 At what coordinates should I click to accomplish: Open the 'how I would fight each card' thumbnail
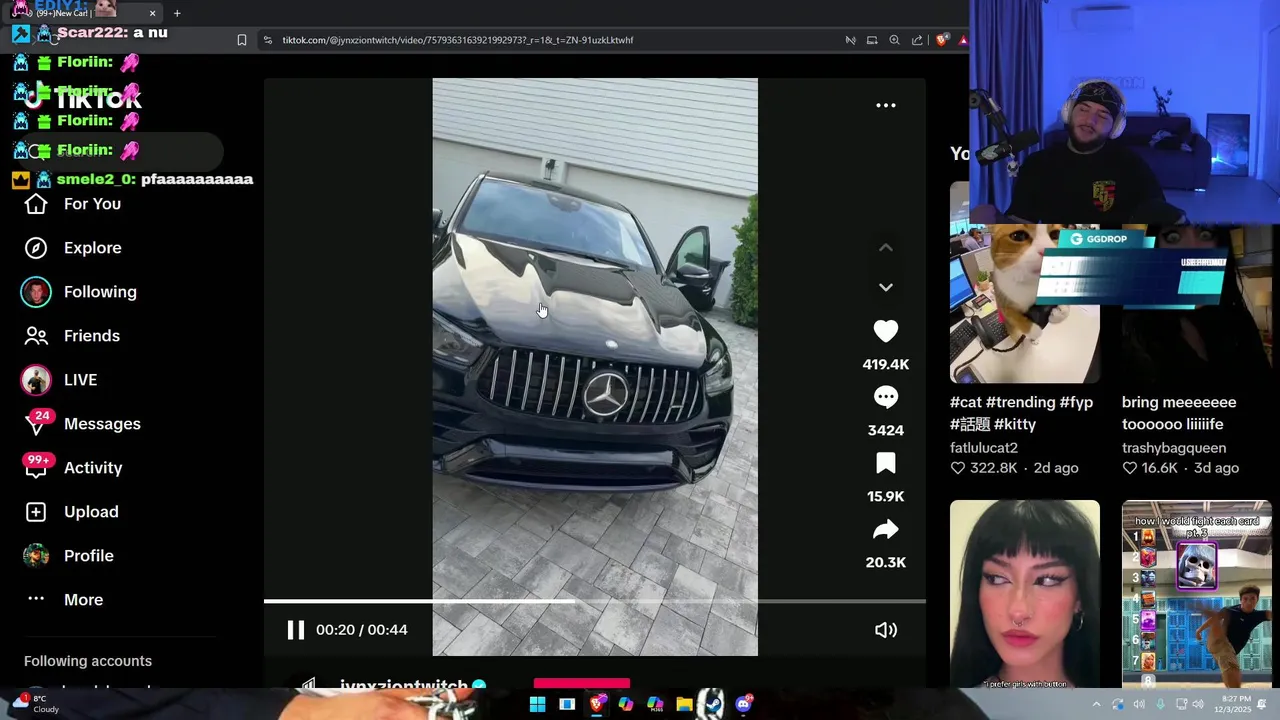tap(1197, 595)
